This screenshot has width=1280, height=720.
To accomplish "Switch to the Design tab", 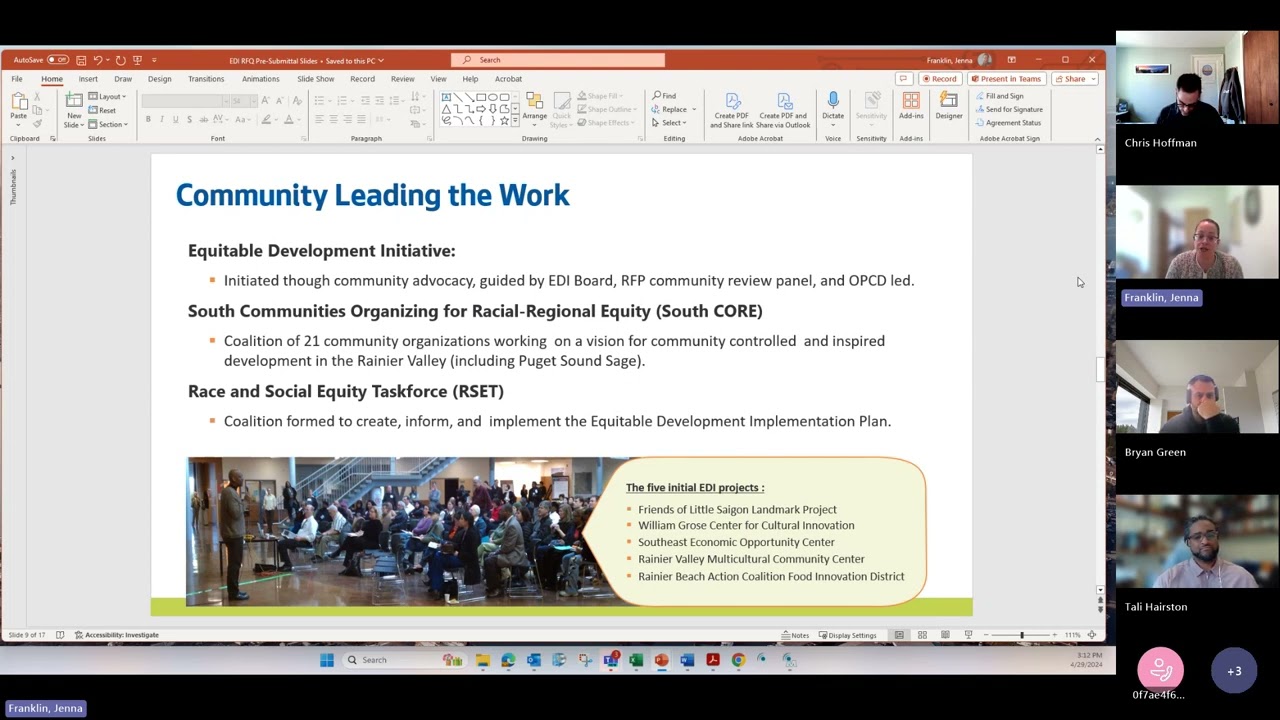I will [159, 79].
